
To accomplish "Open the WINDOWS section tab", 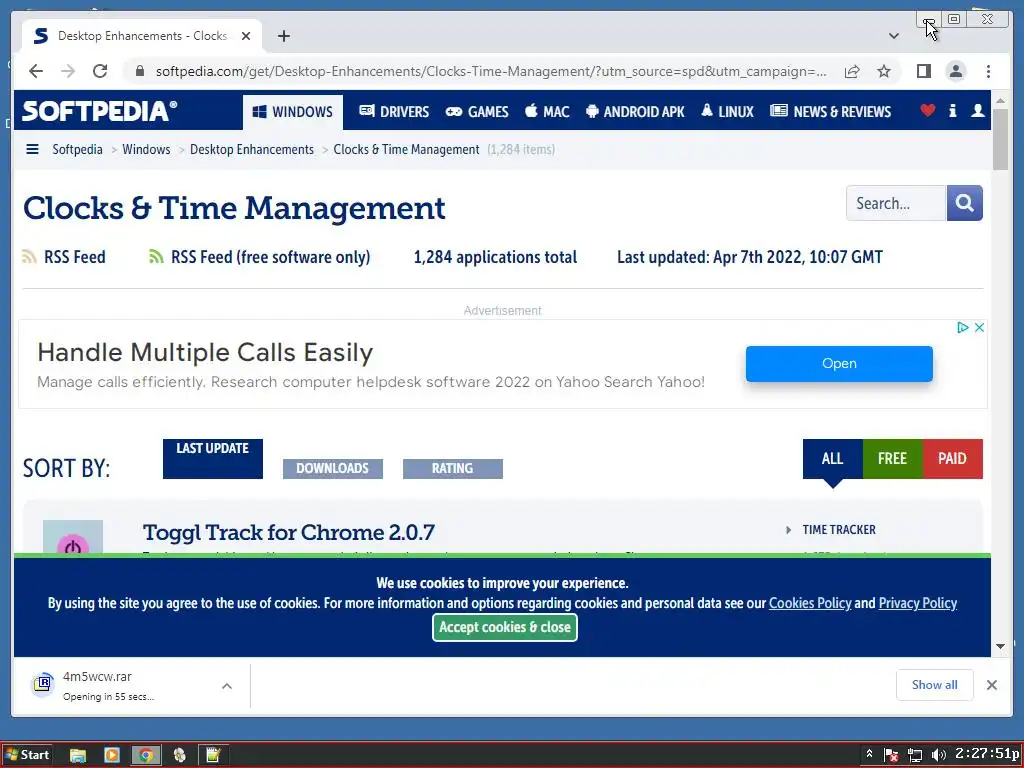I will click(293, 112).
